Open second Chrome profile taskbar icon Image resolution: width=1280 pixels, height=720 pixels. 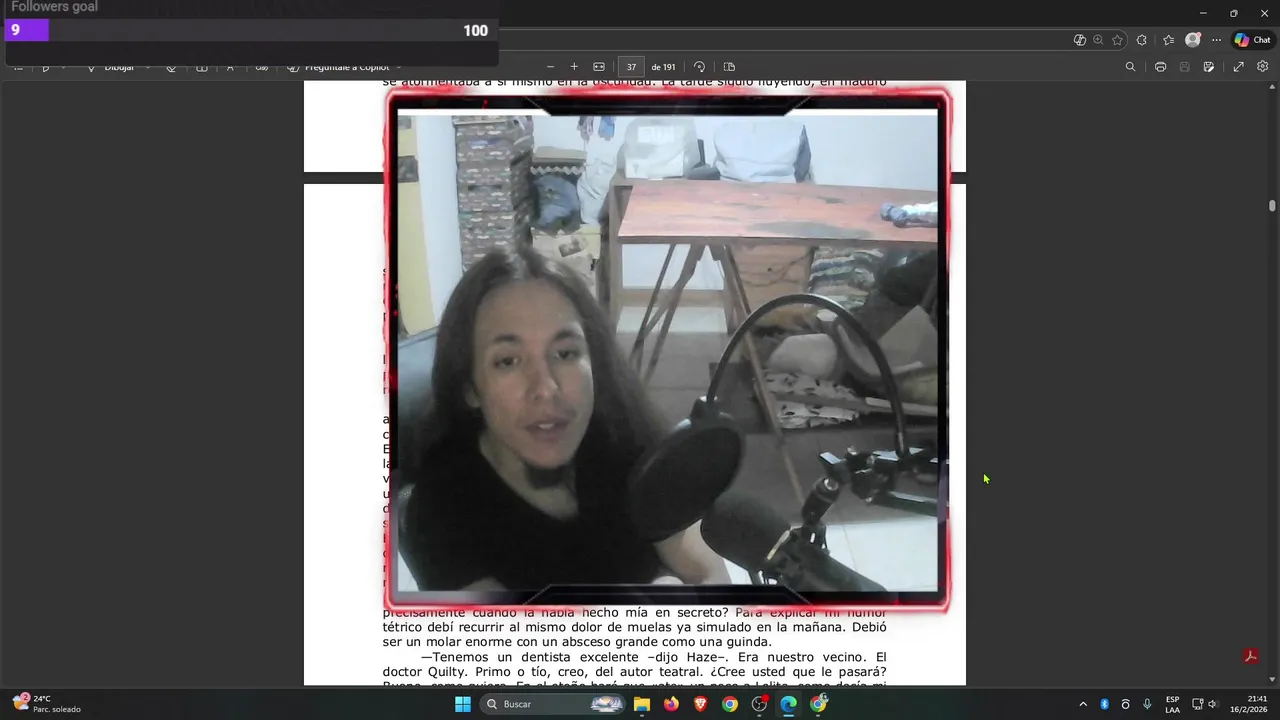(x=819, y=704)
